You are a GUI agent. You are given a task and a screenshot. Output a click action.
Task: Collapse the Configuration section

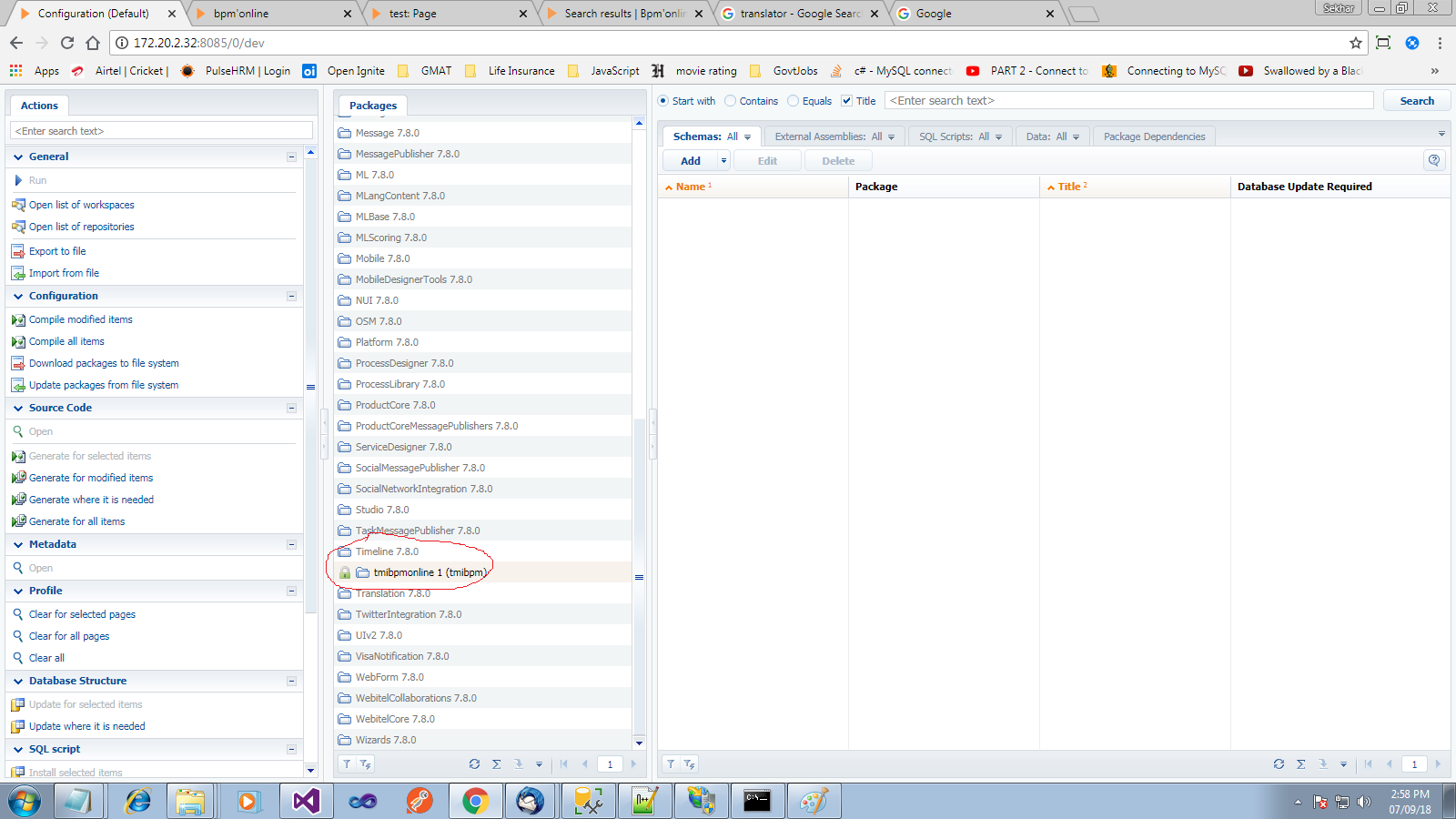pyautogui.click(x=292, y=296)
